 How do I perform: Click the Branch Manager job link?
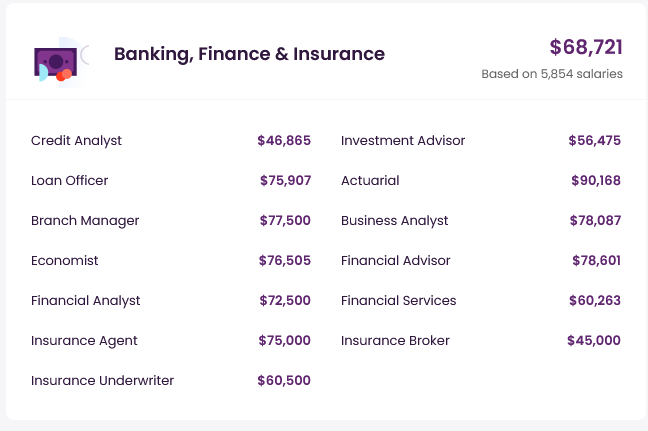[x=85, y=221]
